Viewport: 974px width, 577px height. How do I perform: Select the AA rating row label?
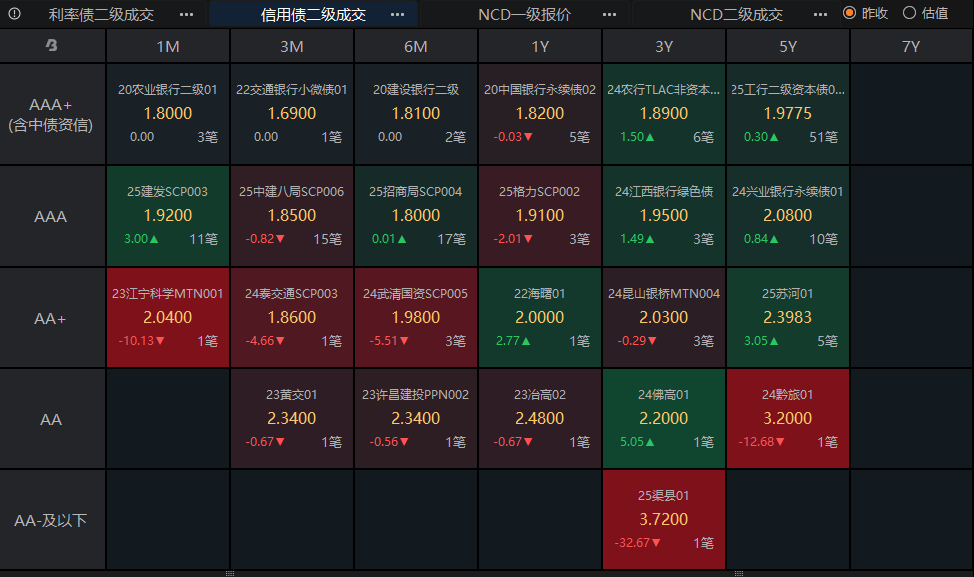pyautogui.click(x=52, y=419)
